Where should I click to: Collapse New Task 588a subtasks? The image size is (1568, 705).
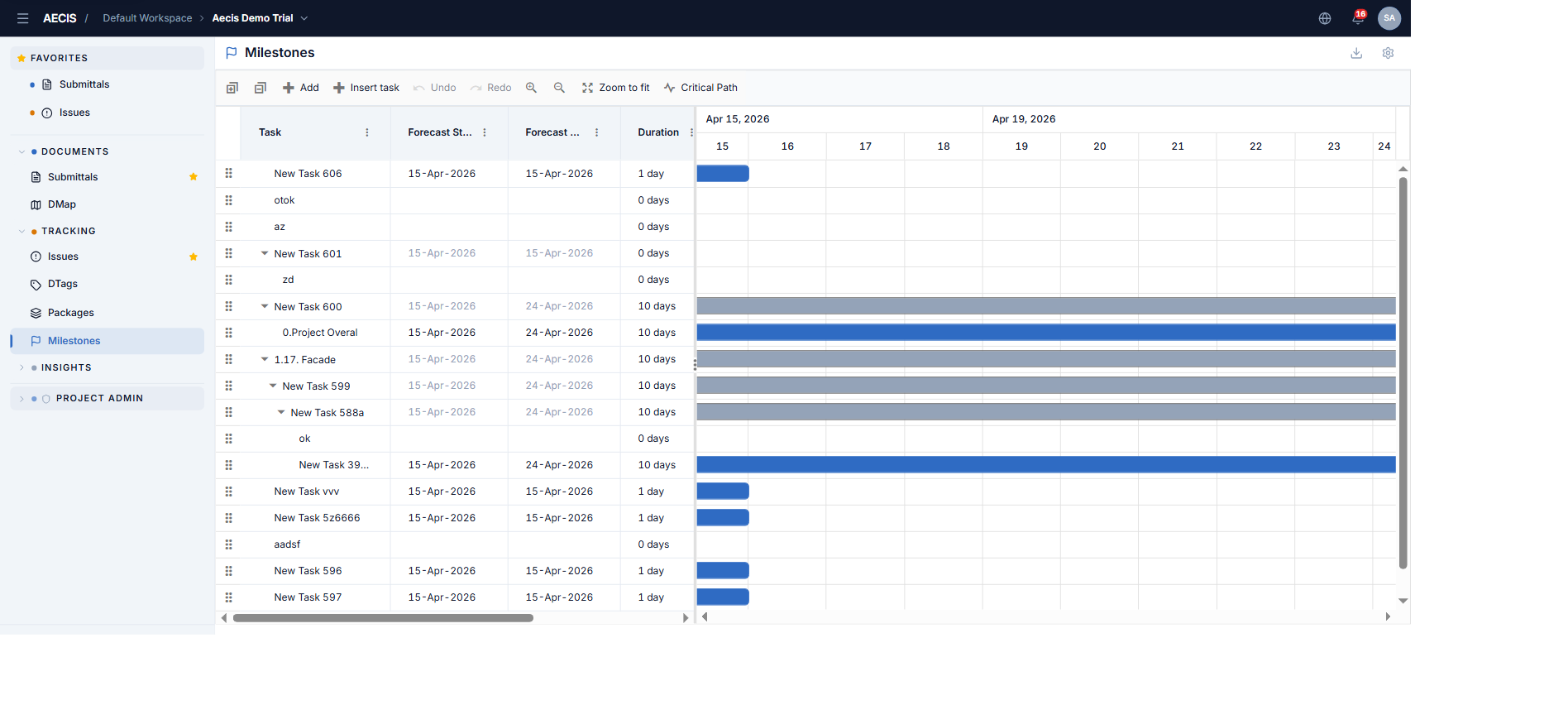281,412
